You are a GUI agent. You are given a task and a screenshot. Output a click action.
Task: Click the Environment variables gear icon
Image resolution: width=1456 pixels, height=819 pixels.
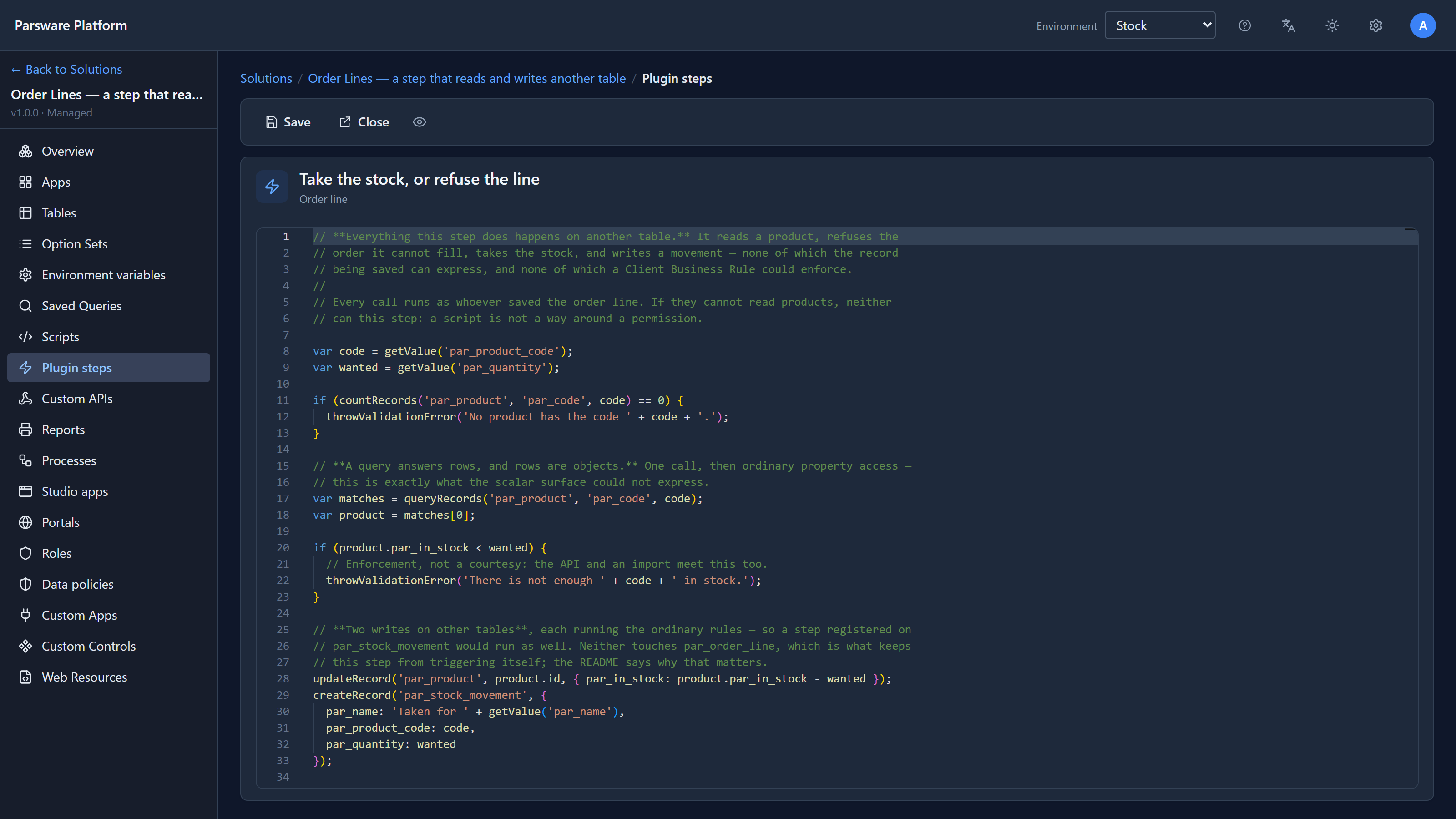click(x=25, y=275)
